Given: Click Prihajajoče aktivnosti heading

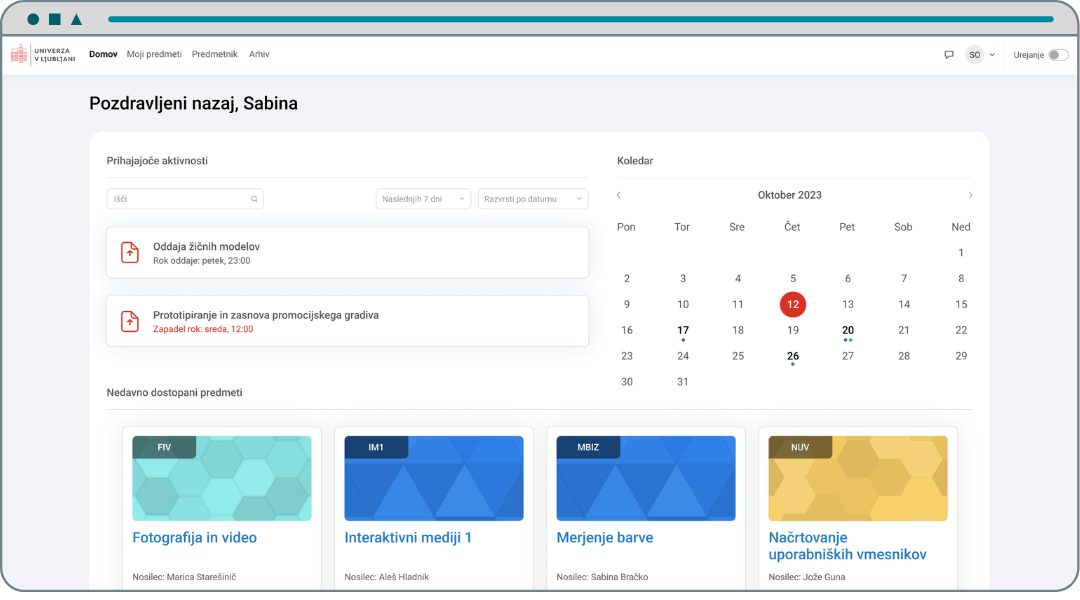Looking at the screenshot, I should coord(157,161).
